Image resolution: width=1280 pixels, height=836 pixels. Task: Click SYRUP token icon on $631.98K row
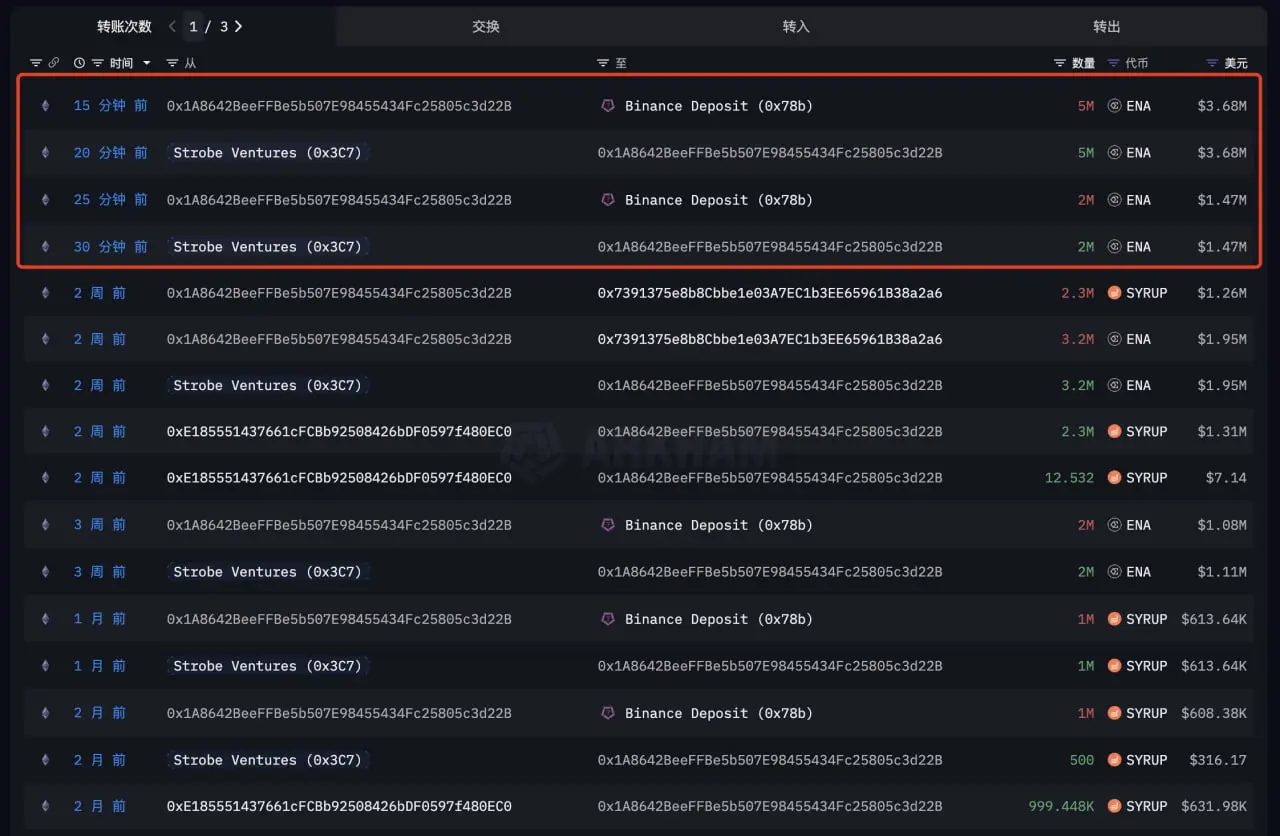1114,806
